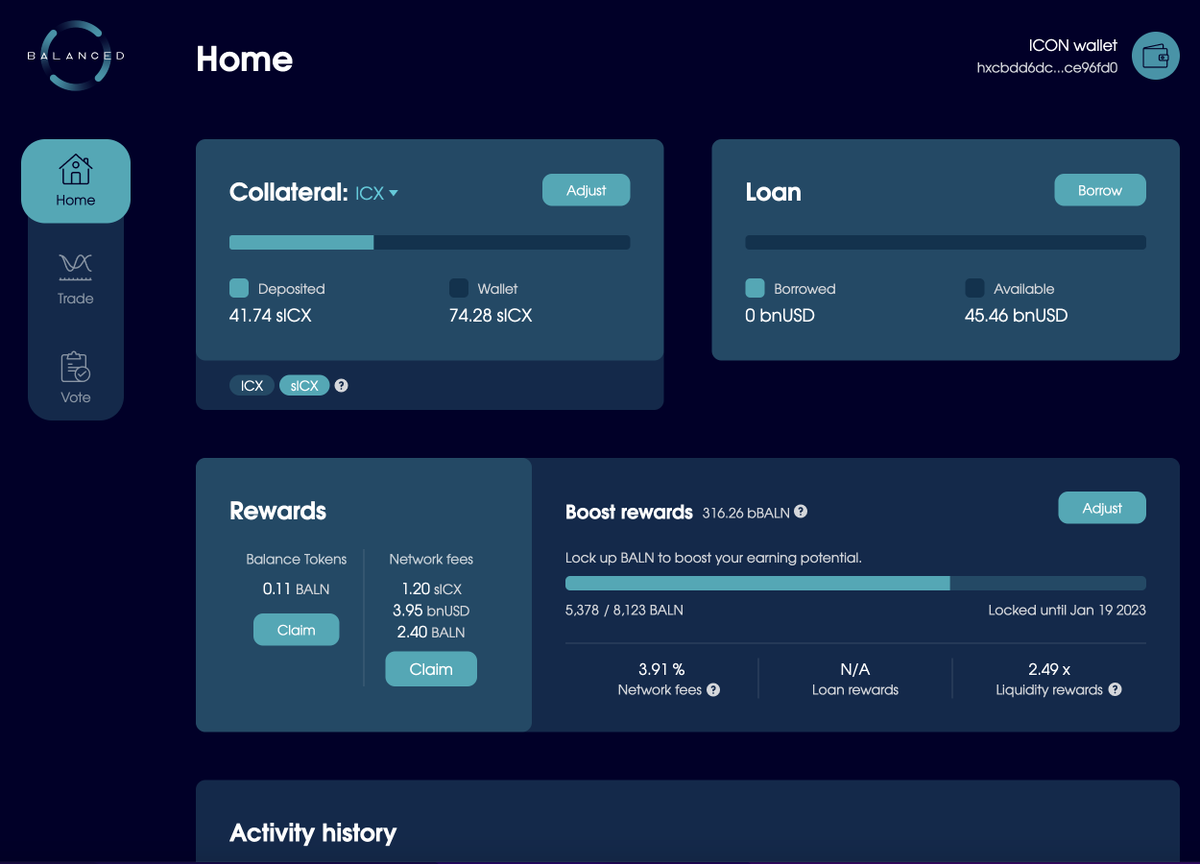Click the 'Rewards' heading
Viewport: 1200px width, 864px height.
[x=278, y=511]
